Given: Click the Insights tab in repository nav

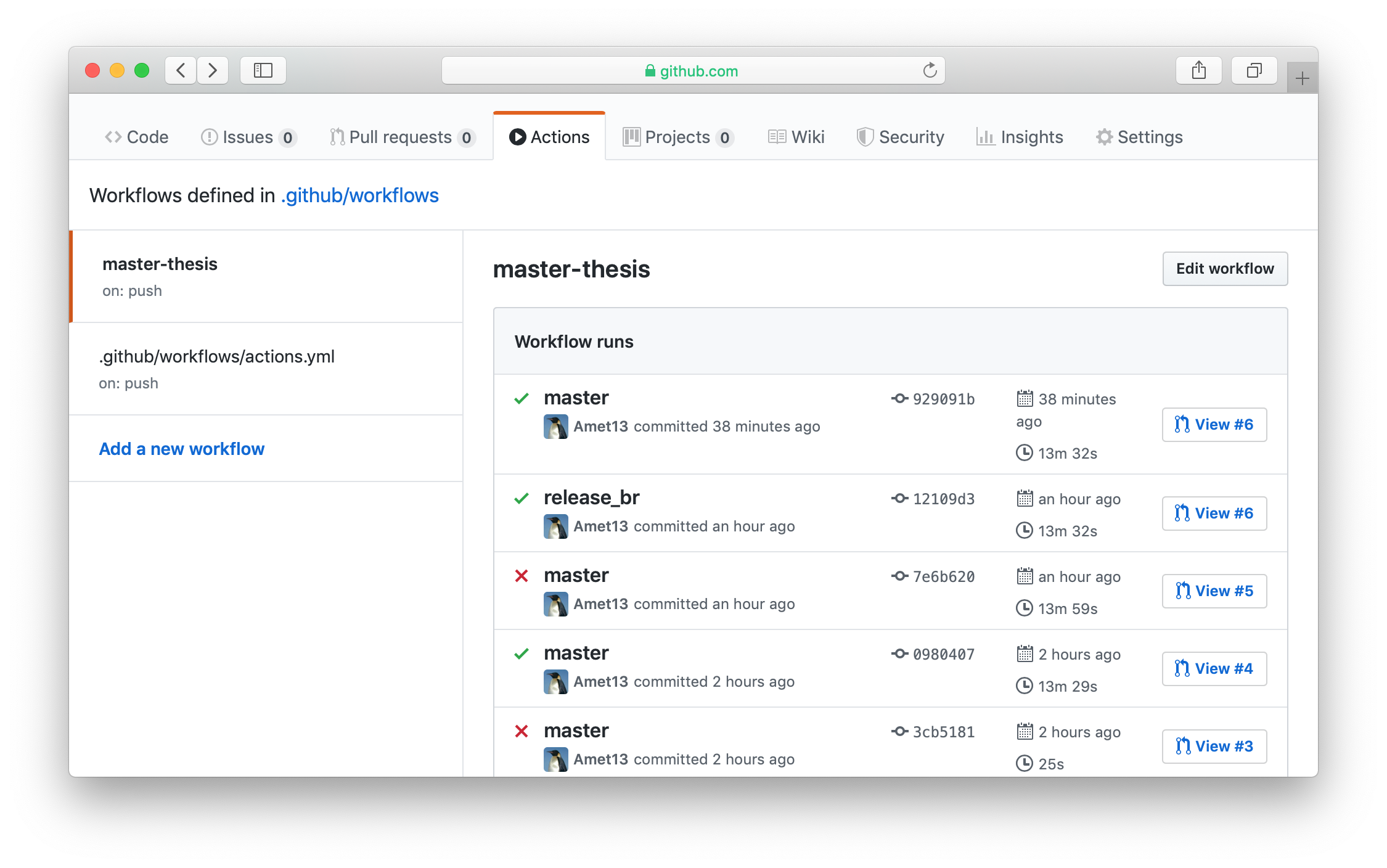Looking at the screenshot, I should coord(1020,136).
